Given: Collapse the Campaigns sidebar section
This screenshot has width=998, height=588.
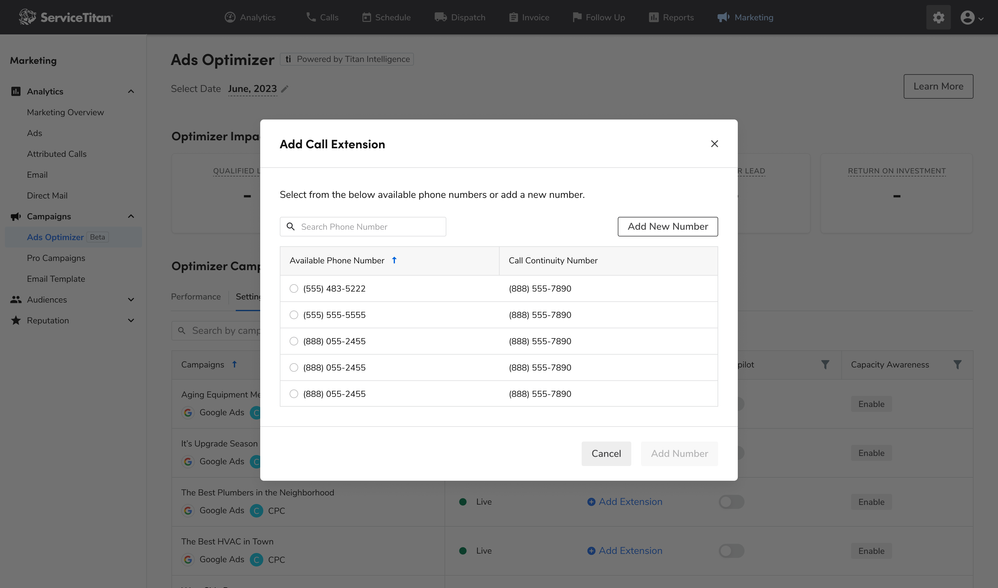Looking at the screenshot, I should click(x=130, y=216).
